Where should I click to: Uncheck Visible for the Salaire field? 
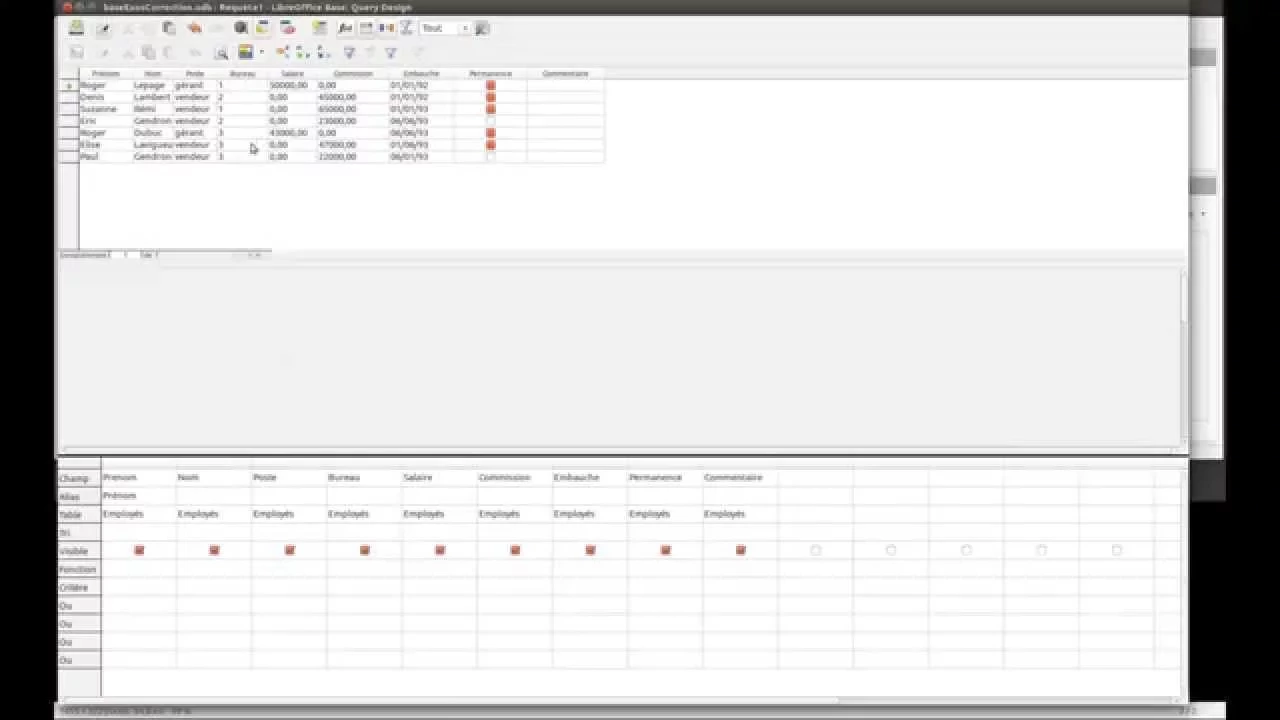click(x=440, y=550)
